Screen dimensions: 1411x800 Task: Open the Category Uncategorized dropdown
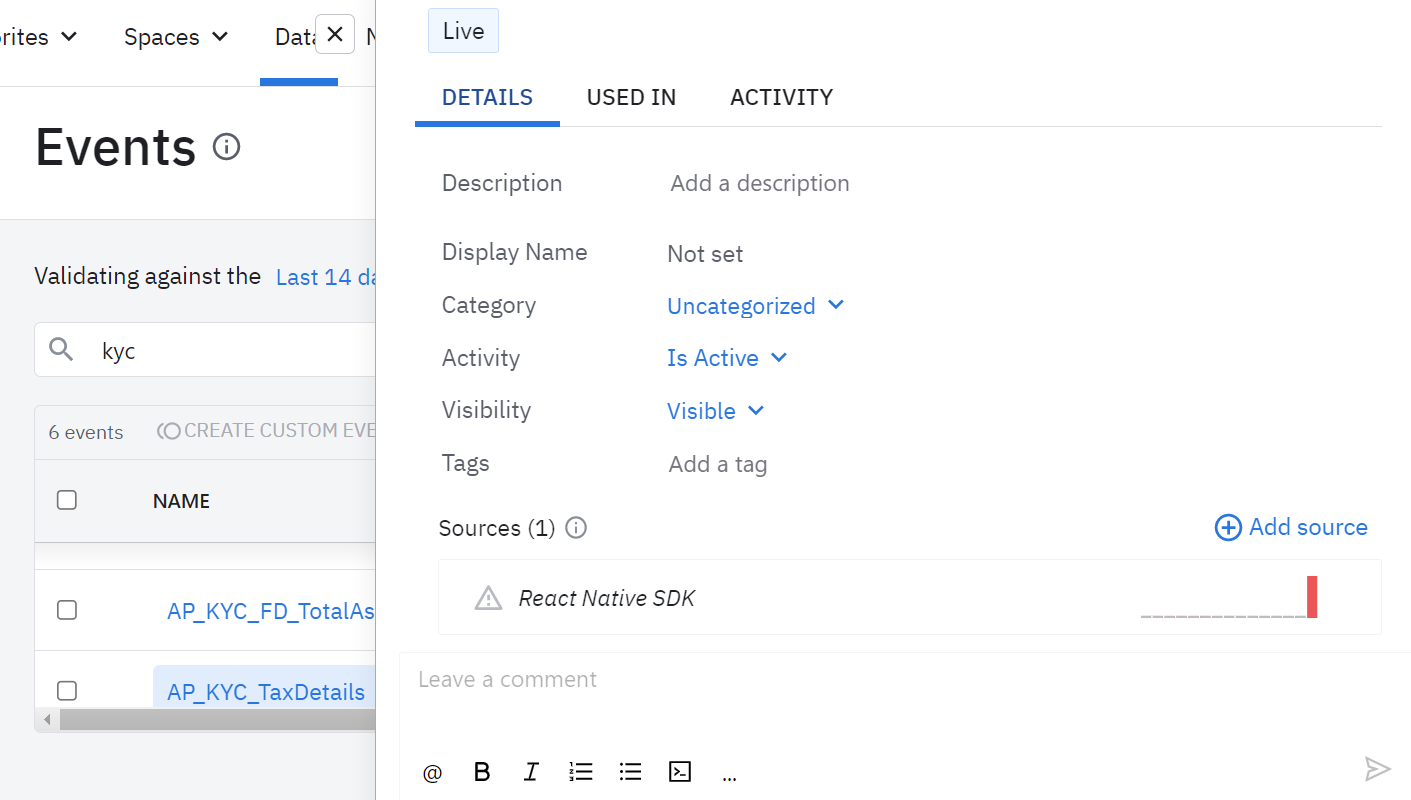point(756,306)
